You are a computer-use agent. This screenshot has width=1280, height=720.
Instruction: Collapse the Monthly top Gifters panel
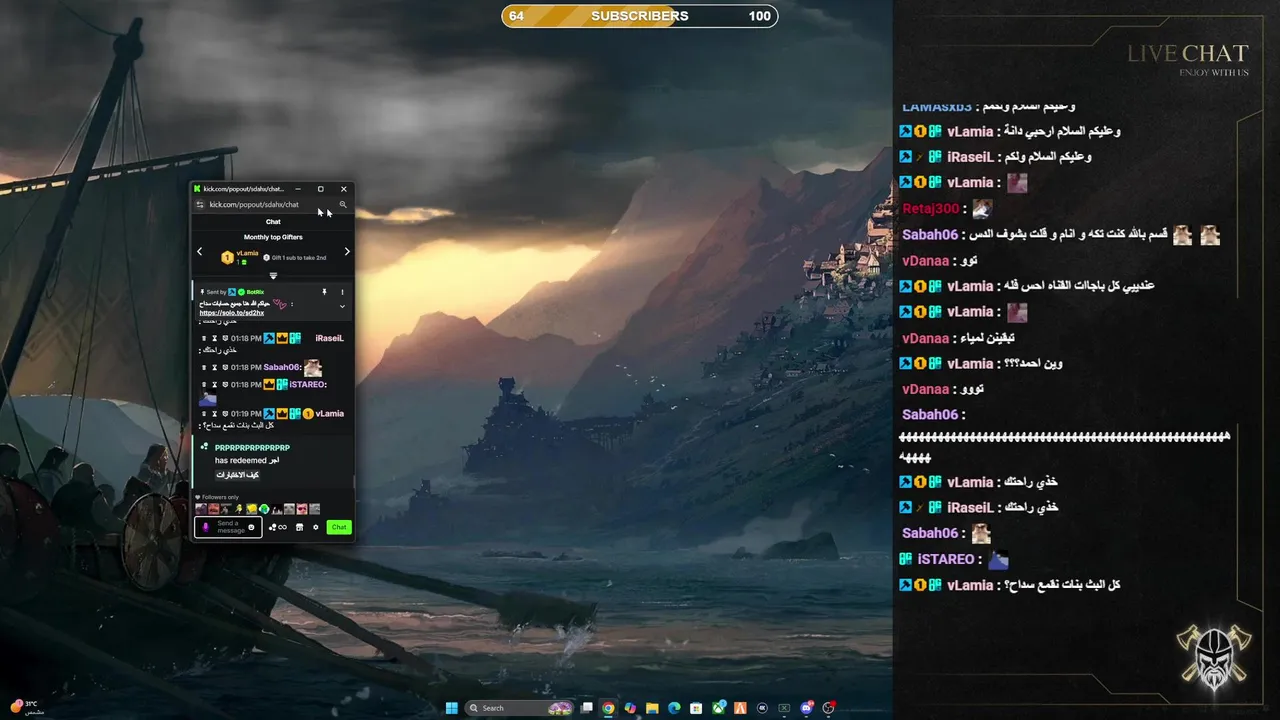273,276
